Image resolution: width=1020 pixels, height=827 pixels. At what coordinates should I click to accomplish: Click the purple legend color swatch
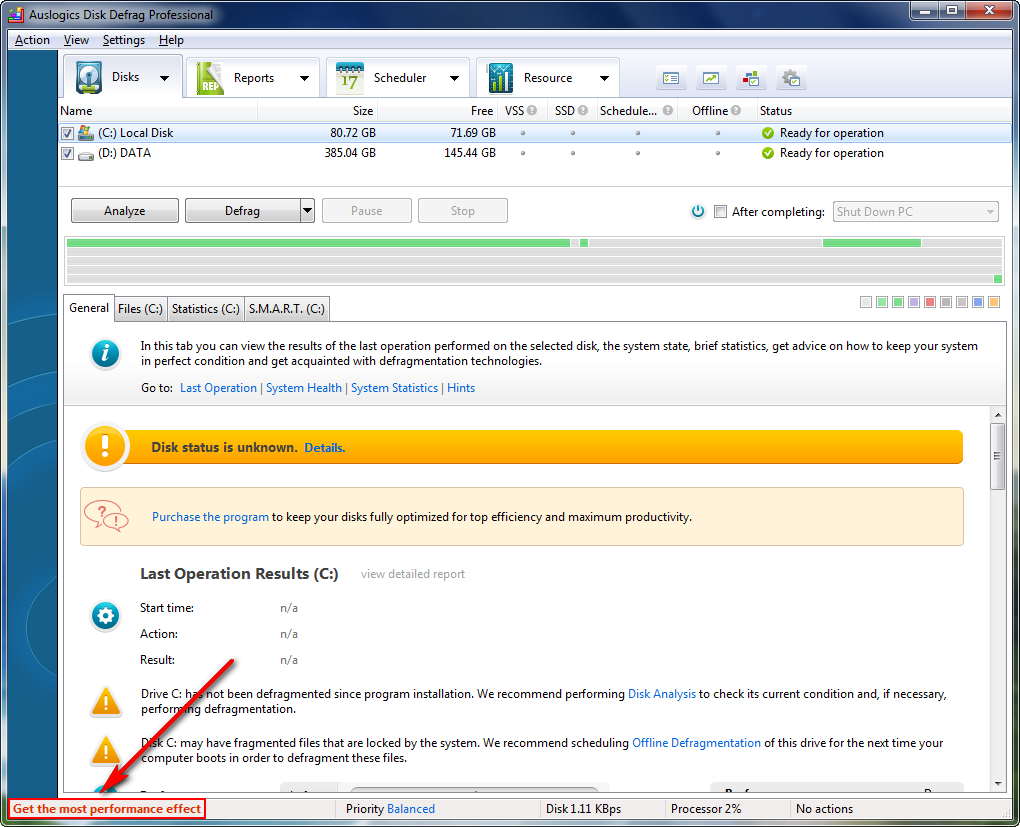(x=914, y=302)
